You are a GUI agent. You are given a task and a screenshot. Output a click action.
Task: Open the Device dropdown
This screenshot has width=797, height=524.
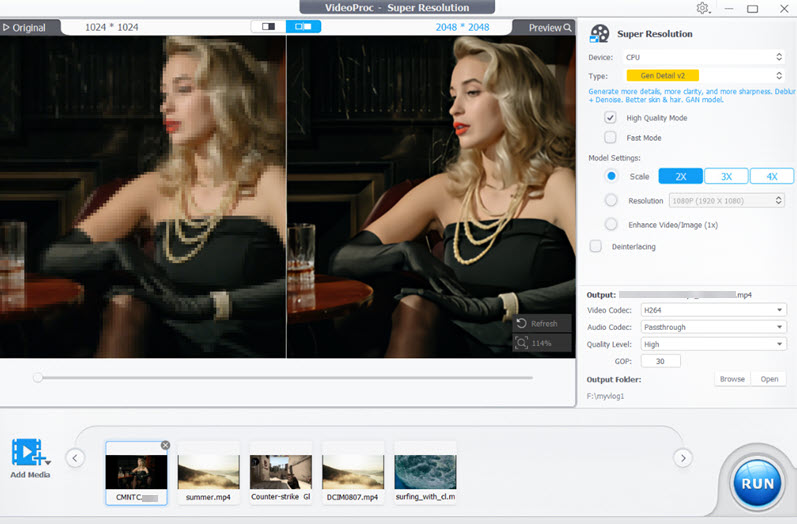click(x=702, y=58)
